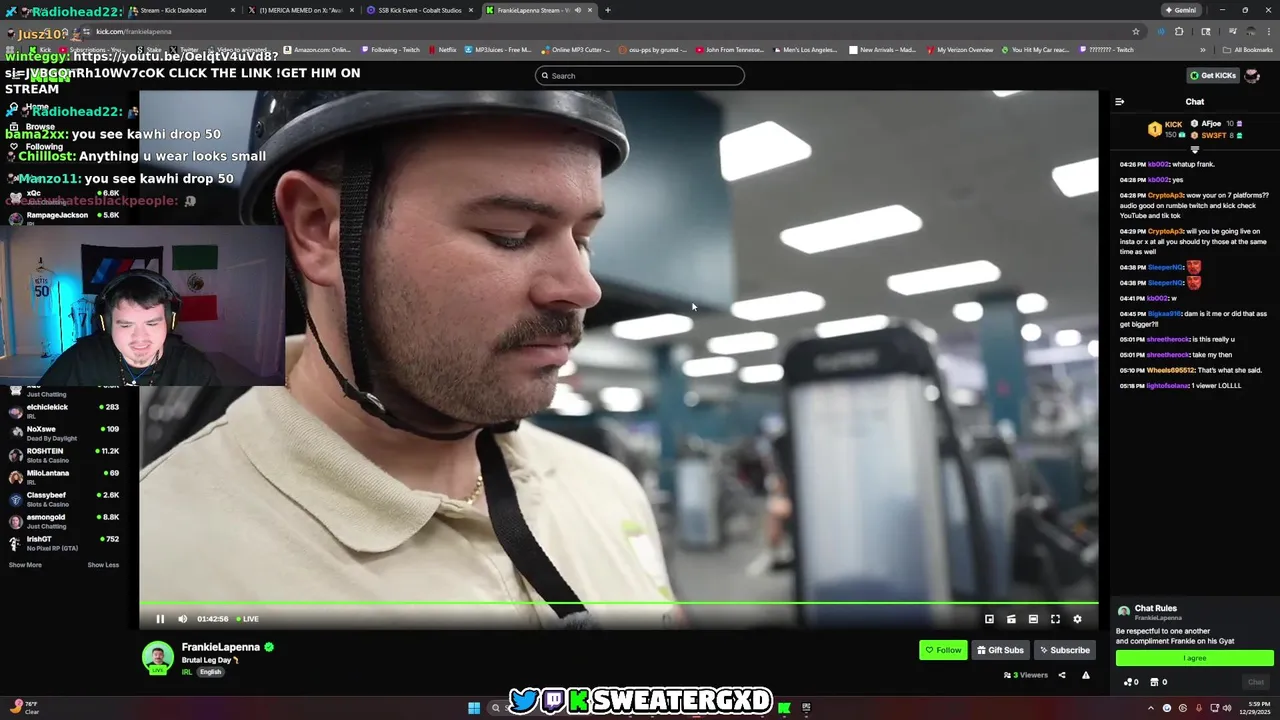This screenshot has height=720, width=1280.
Task: Click the Subscribe button
Action: [1064, 650]
